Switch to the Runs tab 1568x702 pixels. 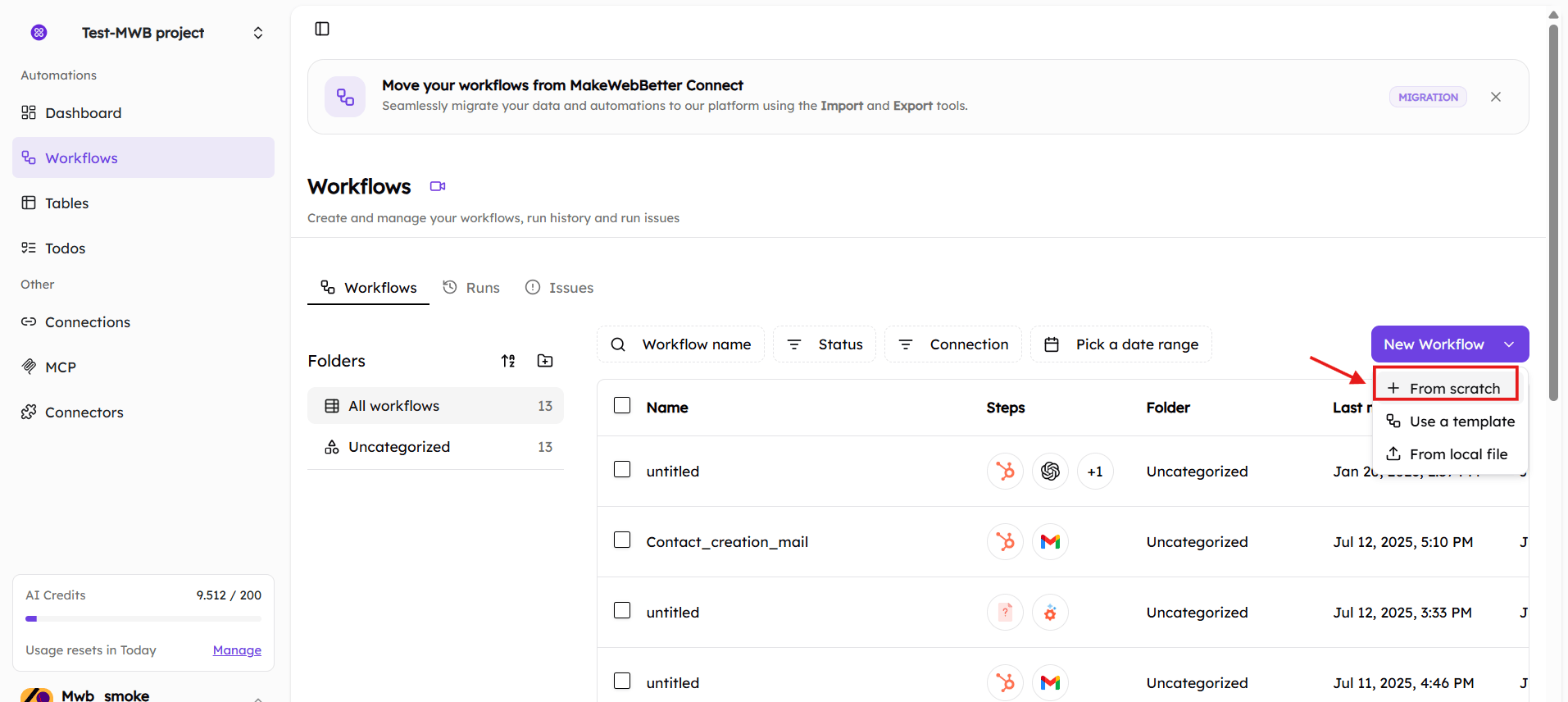(471, 288)
